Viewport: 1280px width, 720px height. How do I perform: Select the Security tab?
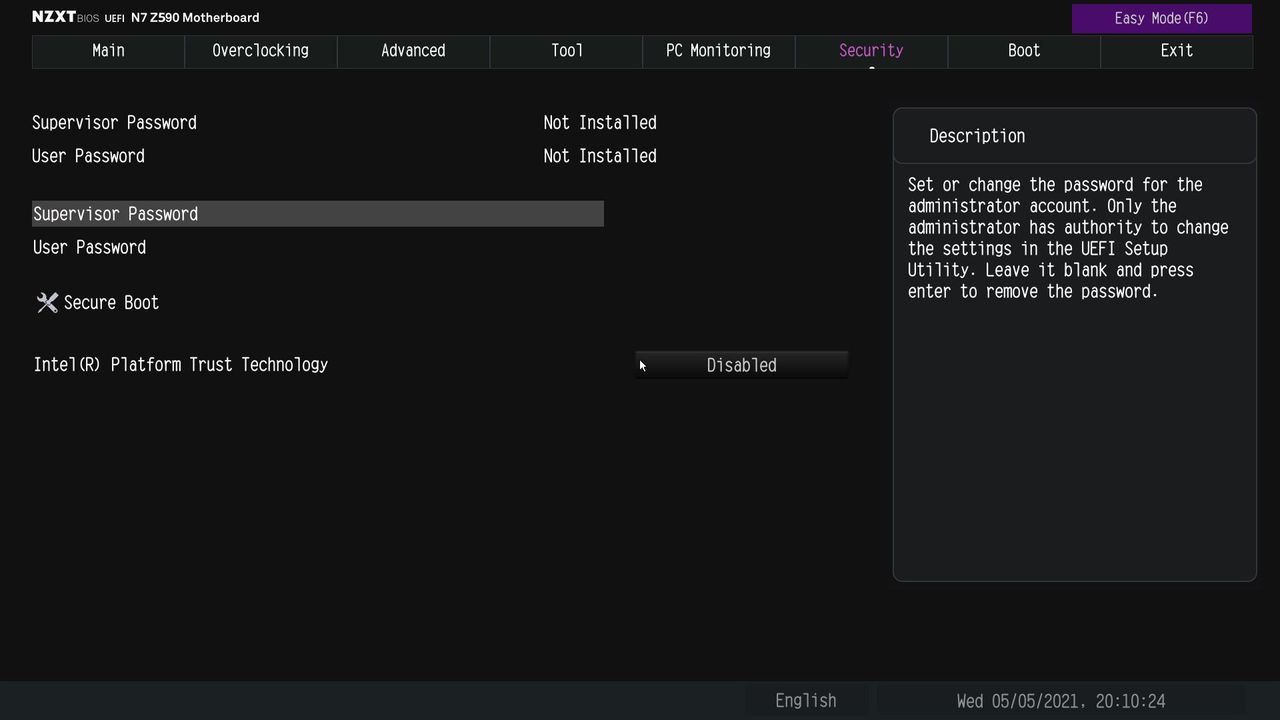871,51
